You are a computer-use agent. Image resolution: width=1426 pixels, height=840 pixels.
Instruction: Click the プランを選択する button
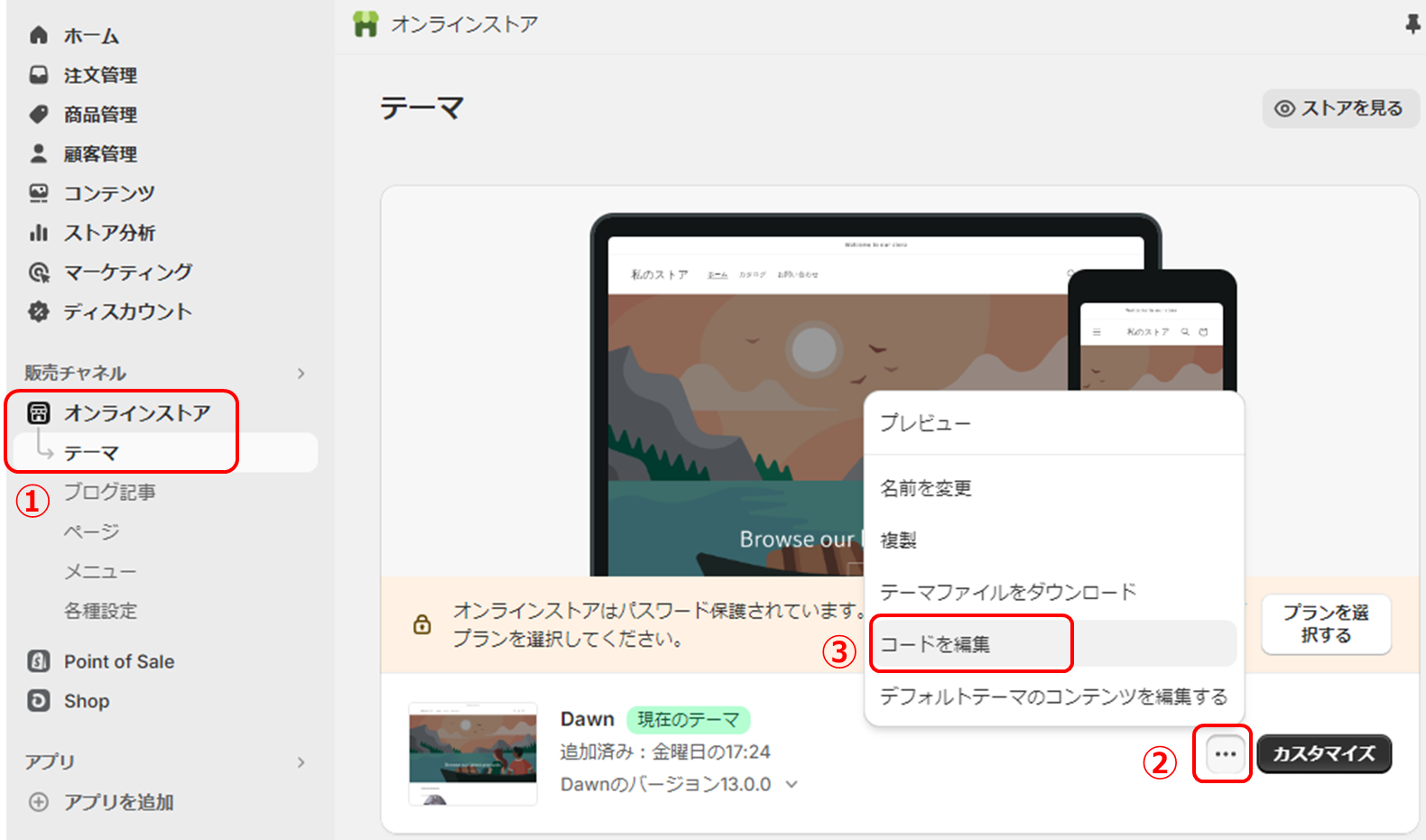1326,623
